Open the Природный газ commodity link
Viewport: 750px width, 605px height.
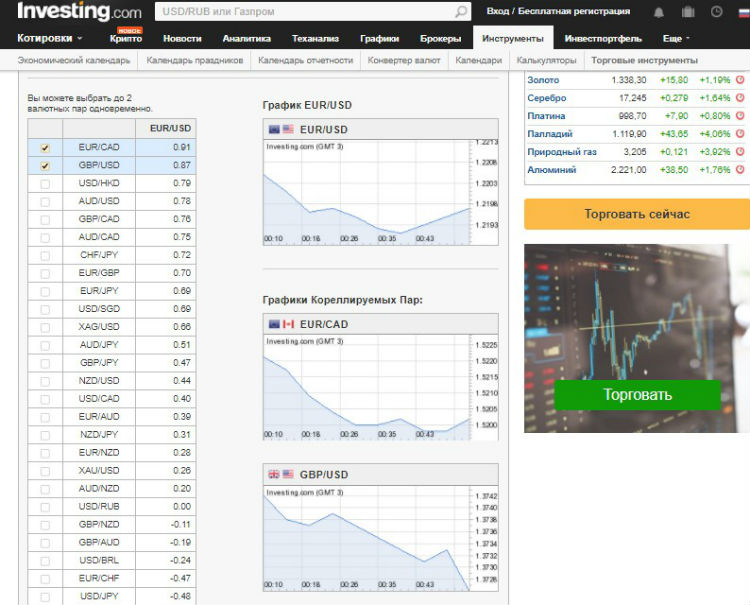point(561,152)
